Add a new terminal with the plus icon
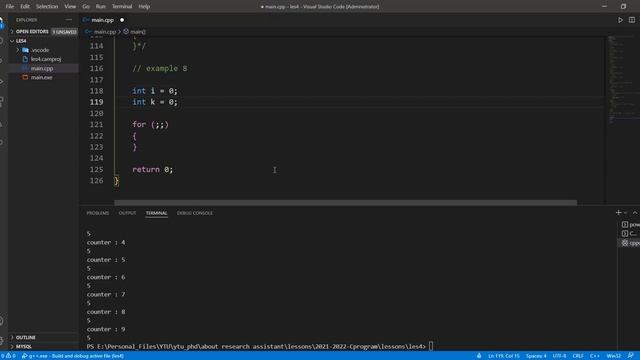Image resolution: width=640 pixels, height=360 pixels. [x=618, y=213]
